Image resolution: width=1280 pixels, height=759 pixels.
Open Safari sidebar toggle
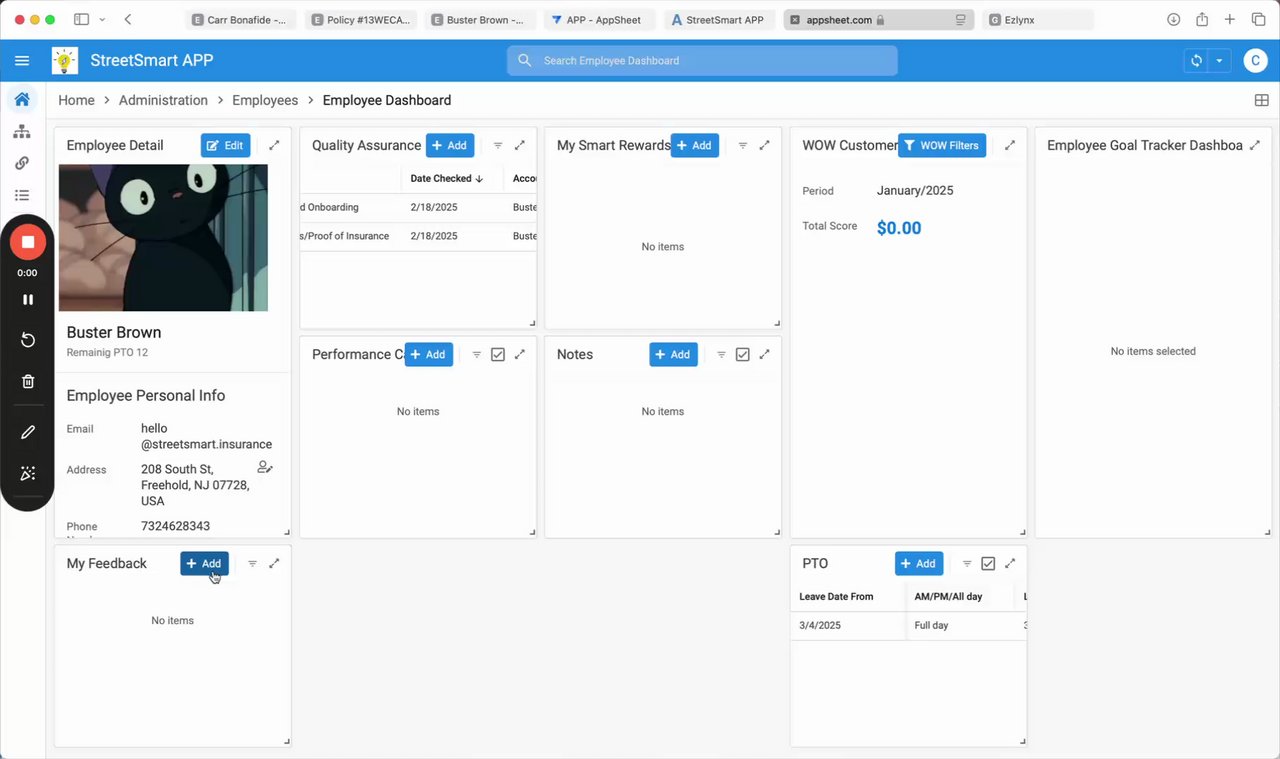point(82,20)
